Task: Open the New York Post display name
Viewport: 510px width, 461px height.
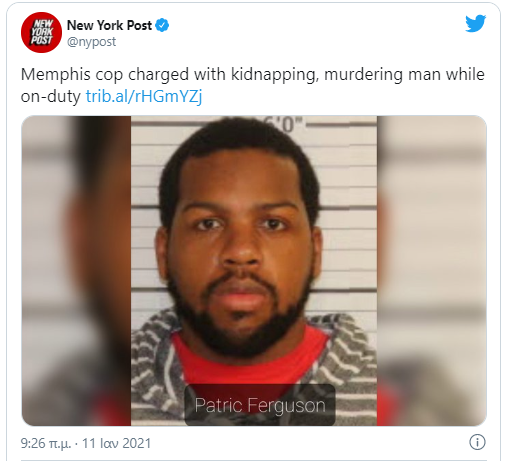Action: pyautogui.click(x=109, y=25)
